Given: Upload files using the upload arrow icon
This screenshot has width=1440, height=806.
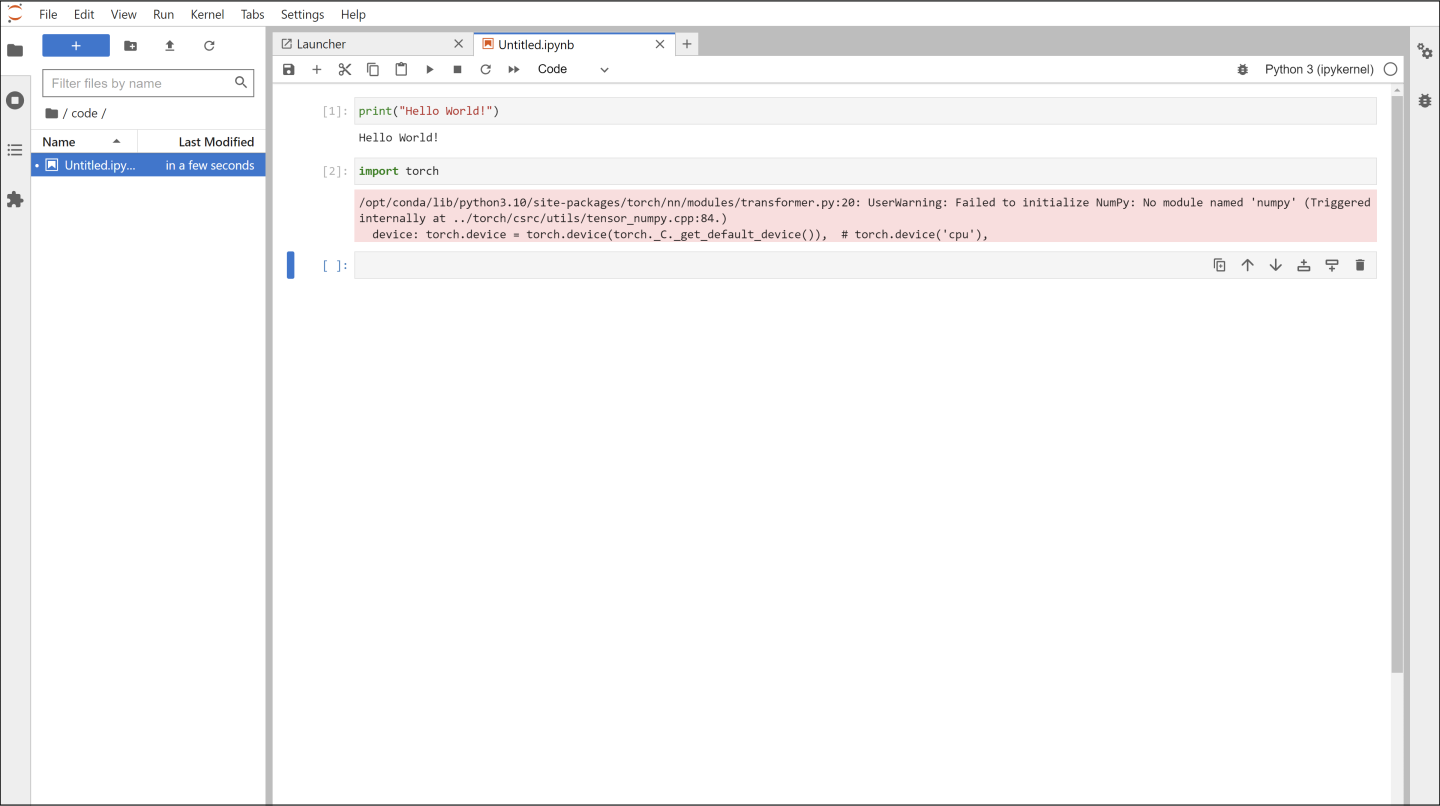Looking at the screenshot, I should tap(169, 45).
